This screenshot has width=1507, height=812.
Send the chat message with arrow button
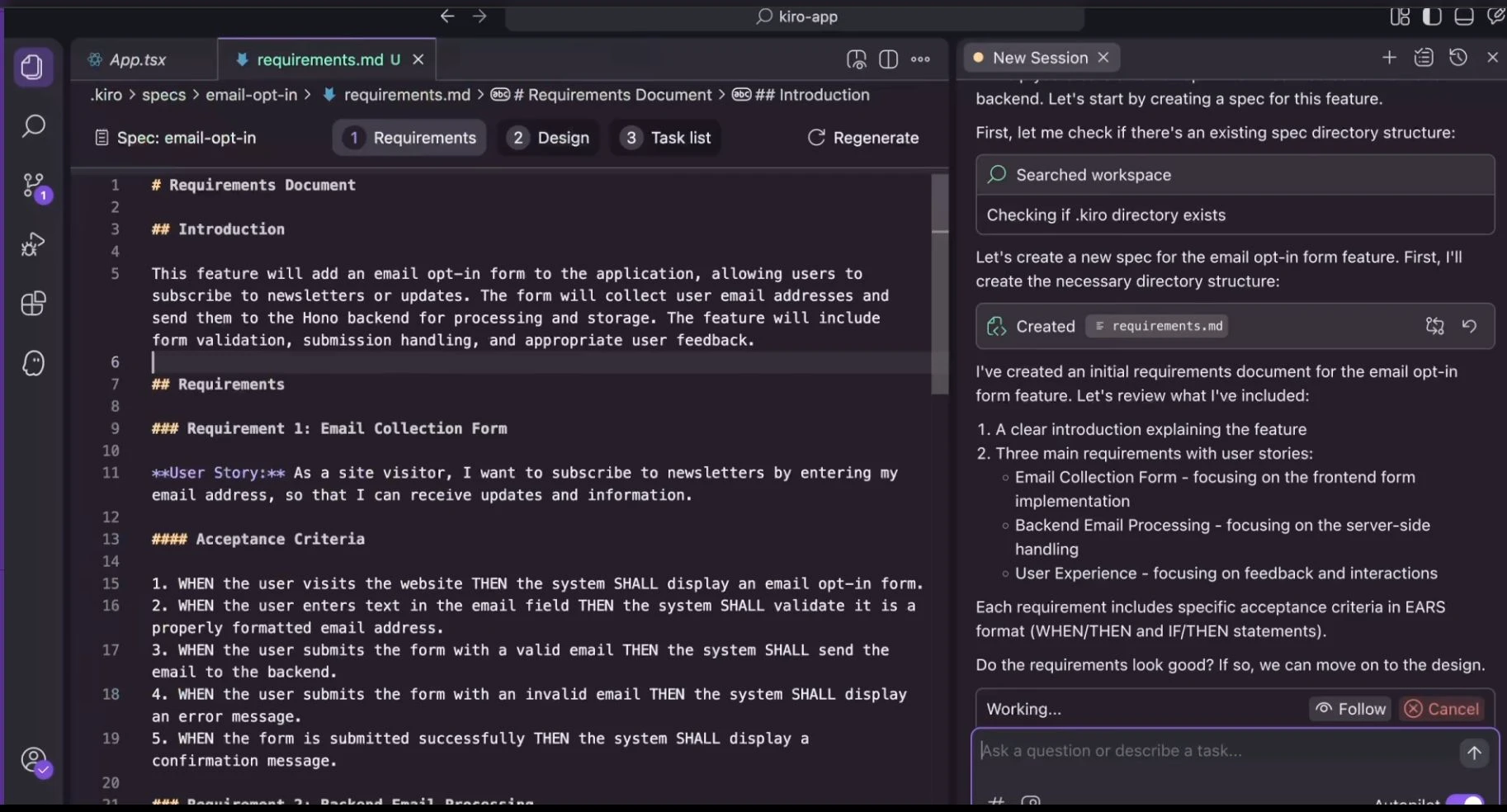pos(1474,753)
